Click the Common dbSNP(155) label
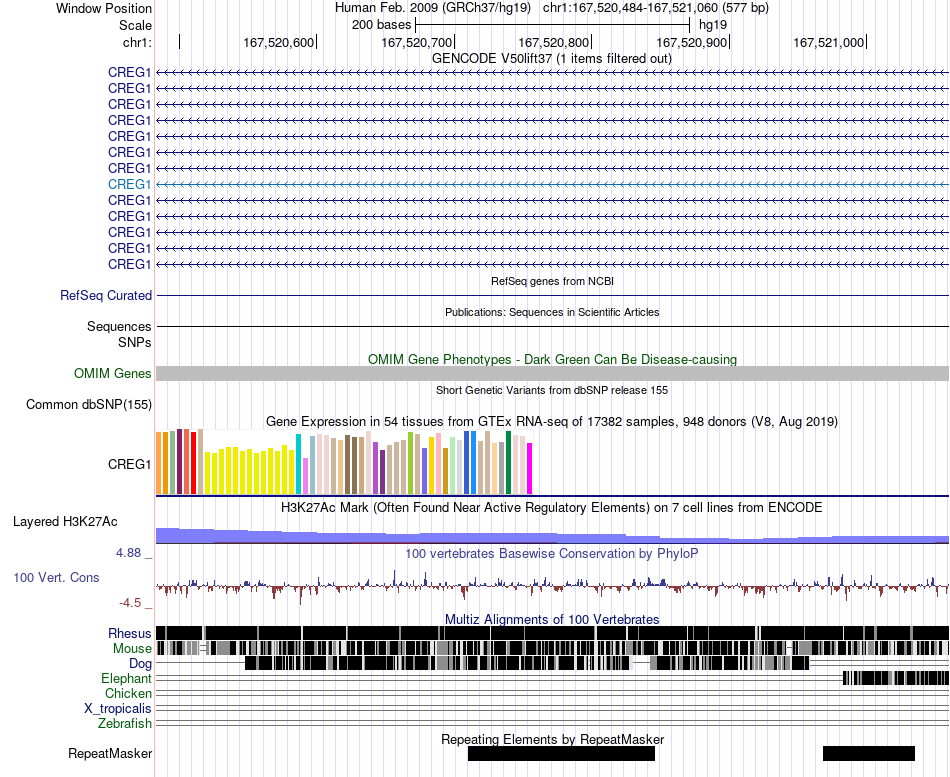The width and height of the screenshot is (950, 777). tap(88, 404)
